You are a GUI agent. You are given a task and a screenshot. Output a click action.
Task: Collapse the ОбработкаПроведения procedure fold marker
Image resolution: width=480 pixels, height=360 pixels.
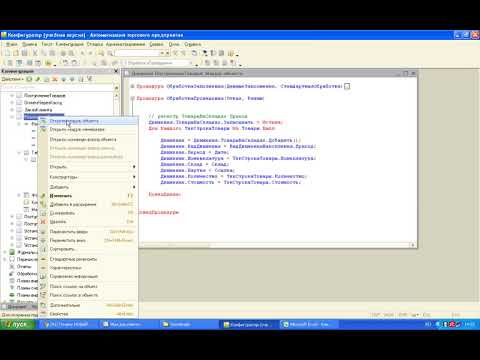tap(132, 98)
